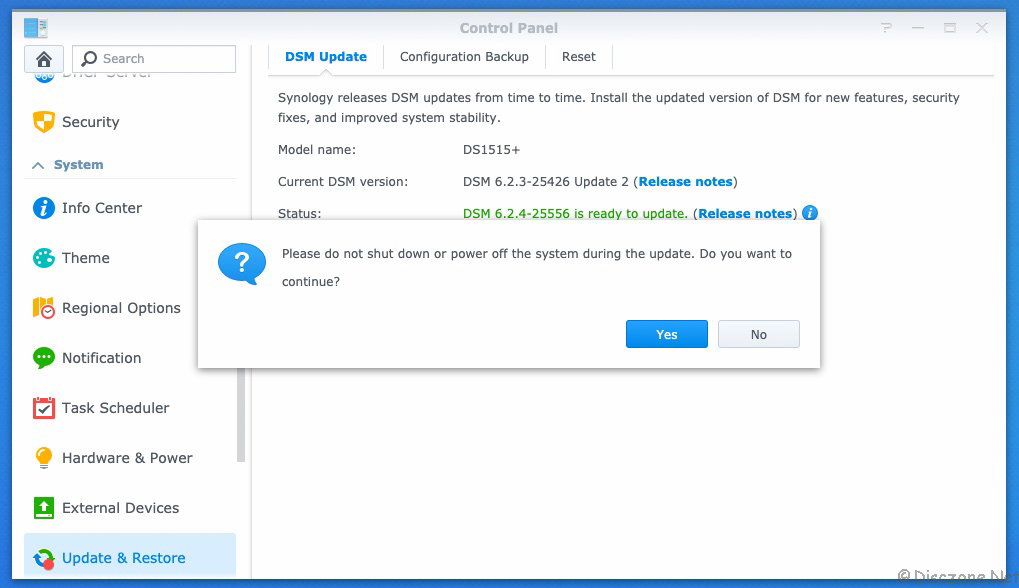Viewport: 1019px width, 588px height.
Task: Click the Home icon button
Action: click(44, 59)
